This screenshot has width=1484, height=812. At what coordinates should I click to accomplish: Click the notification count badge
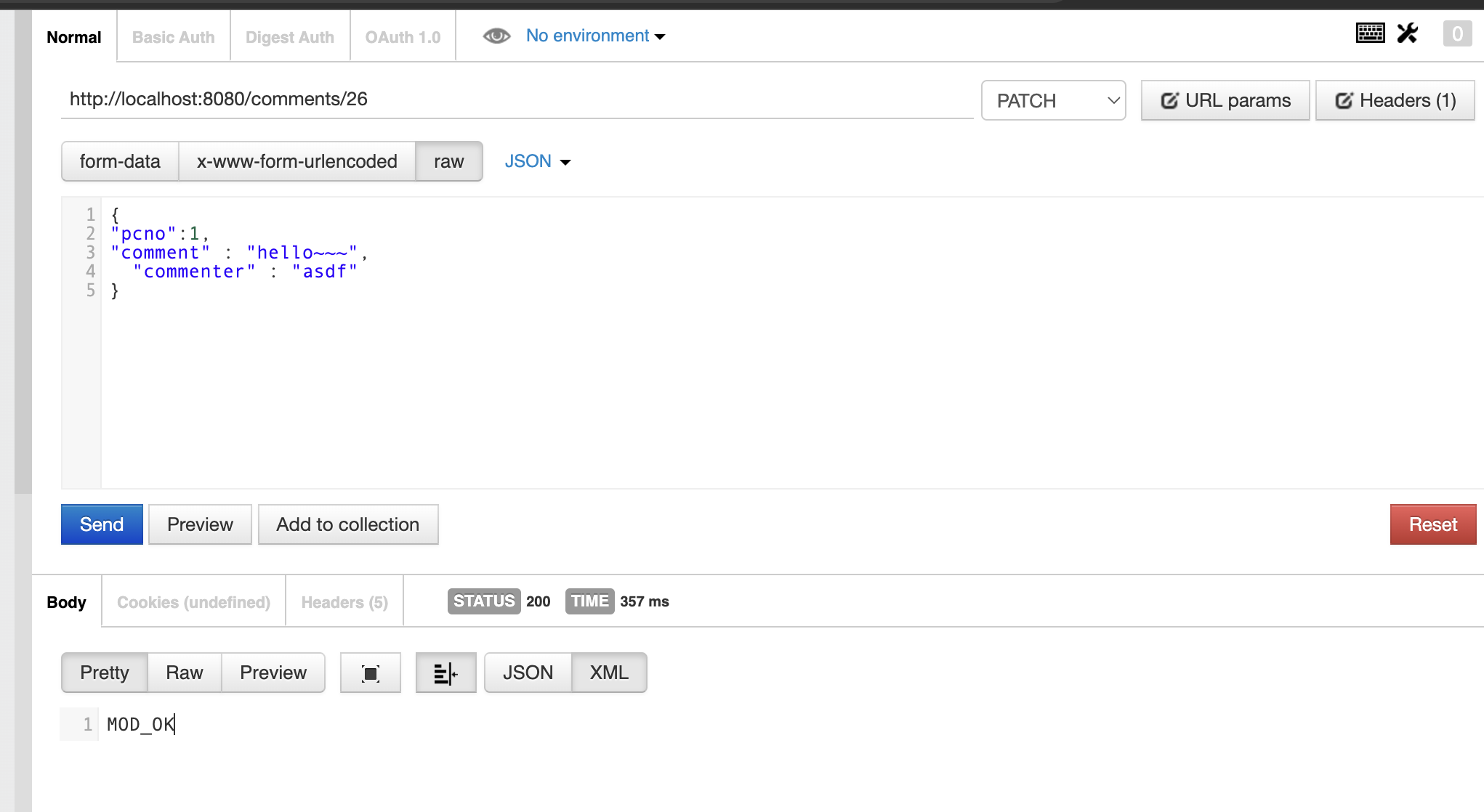pos(1456,33)
